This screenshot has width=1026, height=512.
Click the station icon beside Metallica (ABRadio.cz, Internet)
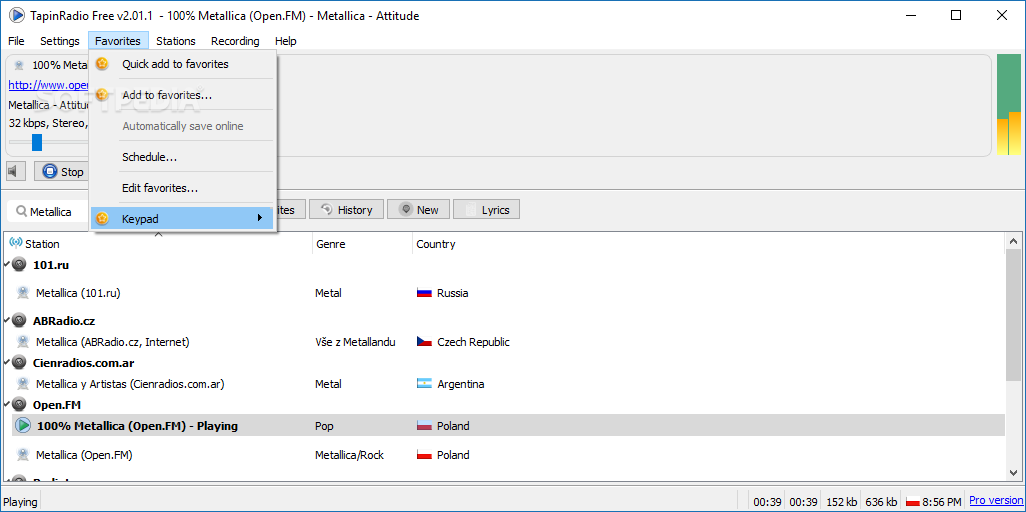tap(23, 342)
